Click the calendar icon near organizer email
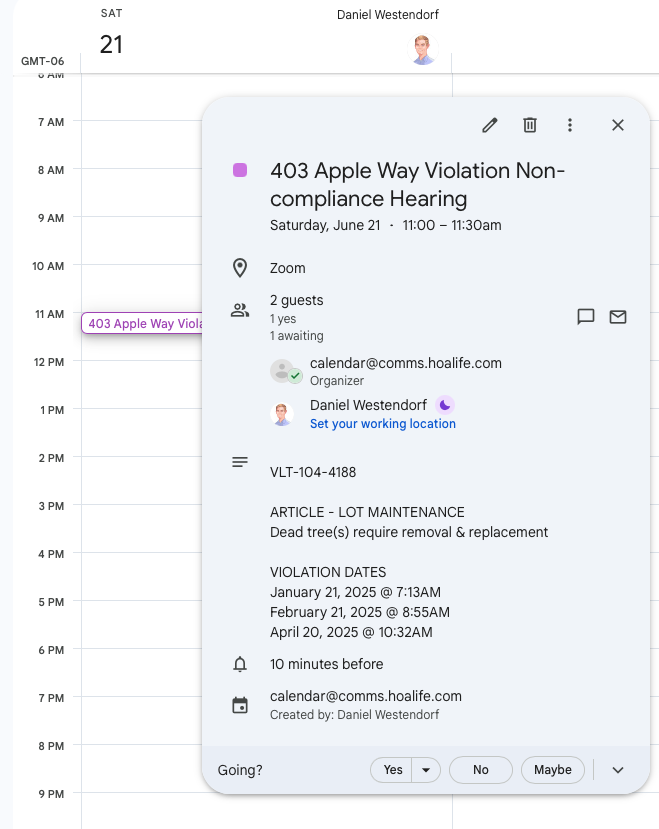Image resolution: width=659 pixels, height=829 pixels. (240, 705)
